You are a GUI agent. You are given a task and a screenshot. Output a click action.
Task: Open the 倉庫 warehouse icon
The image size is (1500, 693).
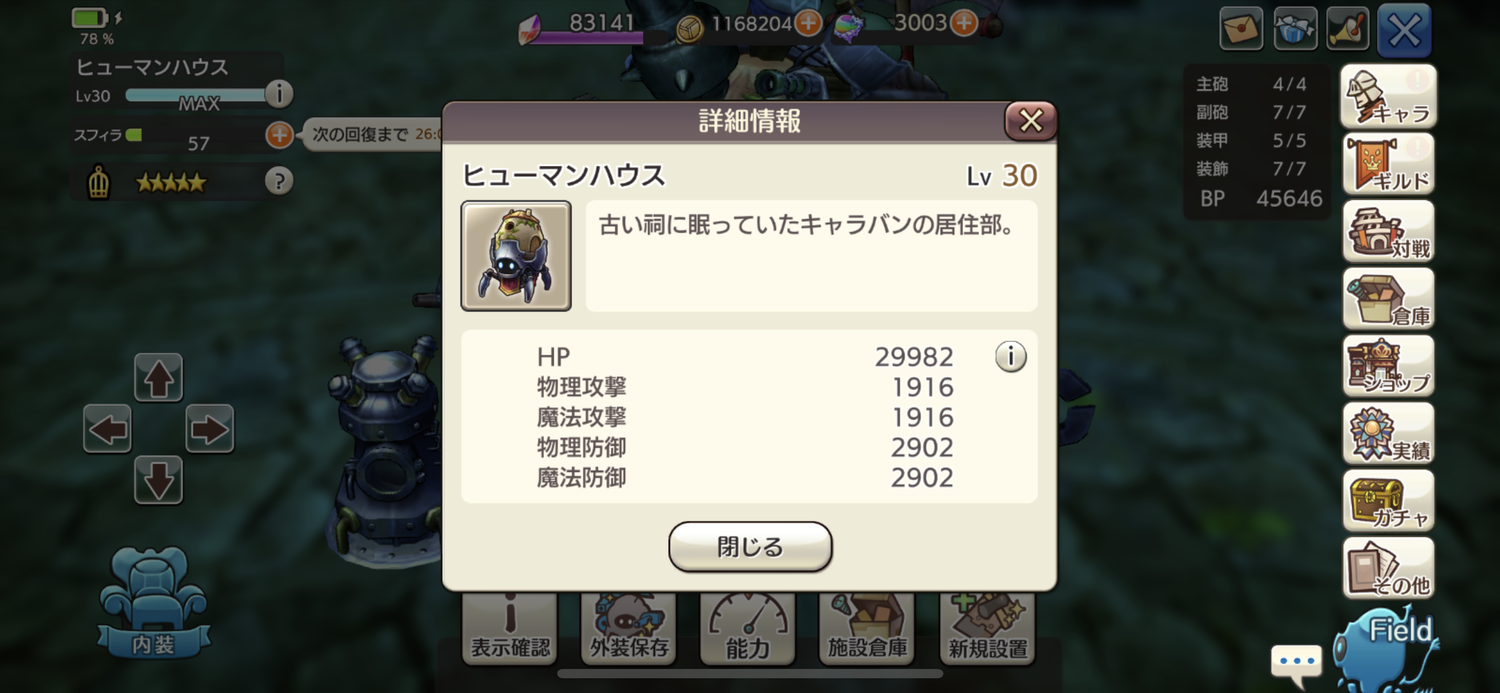[1389, 298]
